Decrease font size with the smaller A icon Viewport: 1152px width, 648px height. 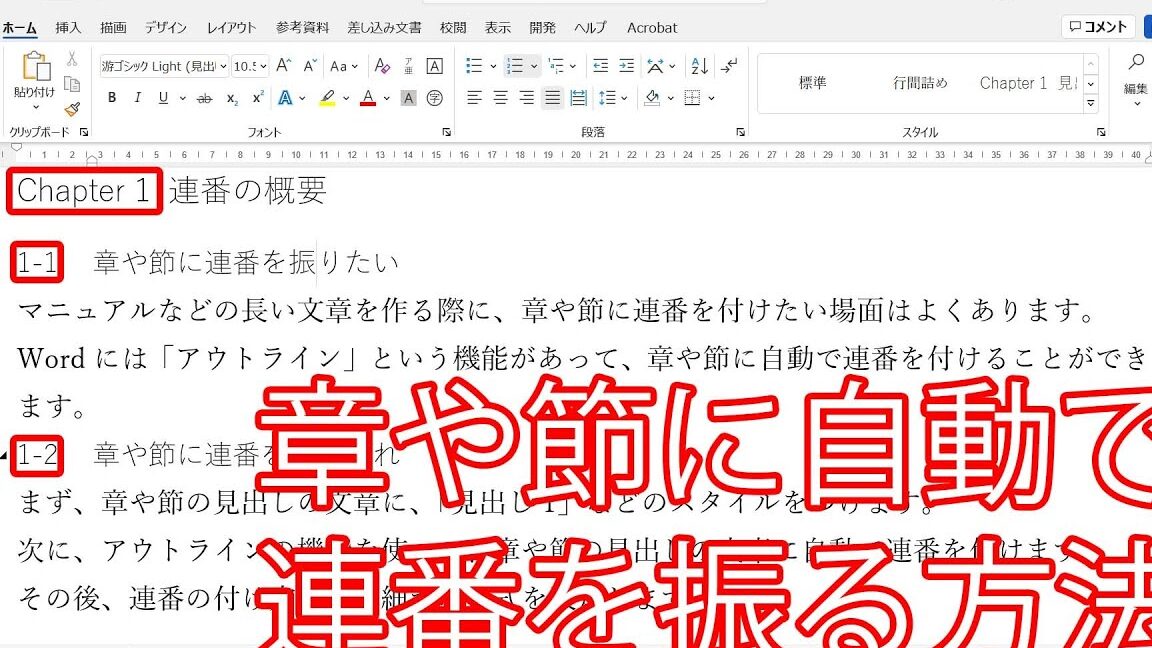point(310,66)
